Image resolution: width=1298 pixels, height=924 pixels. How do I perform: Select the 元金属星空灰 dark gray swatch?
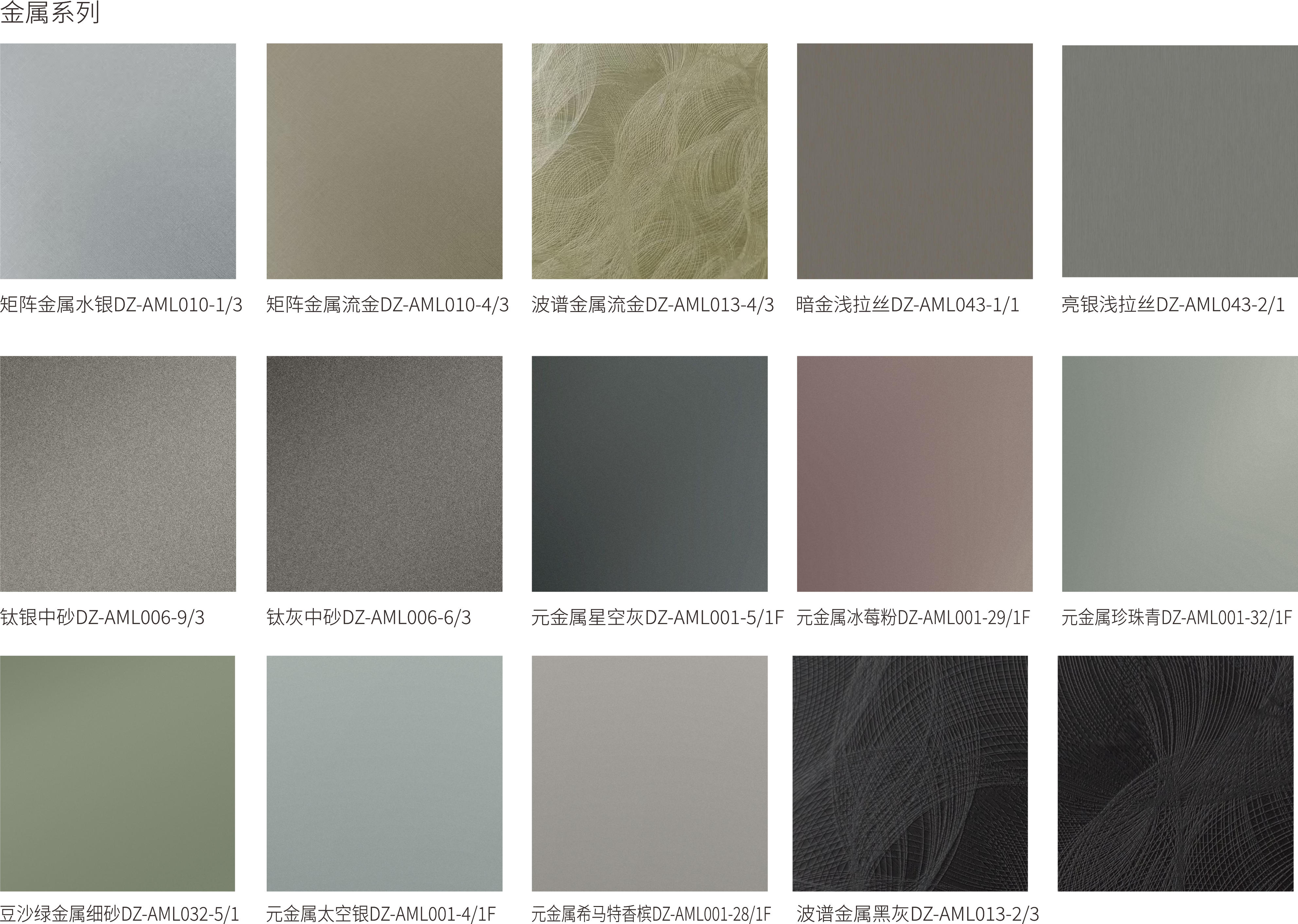(649, 474)
